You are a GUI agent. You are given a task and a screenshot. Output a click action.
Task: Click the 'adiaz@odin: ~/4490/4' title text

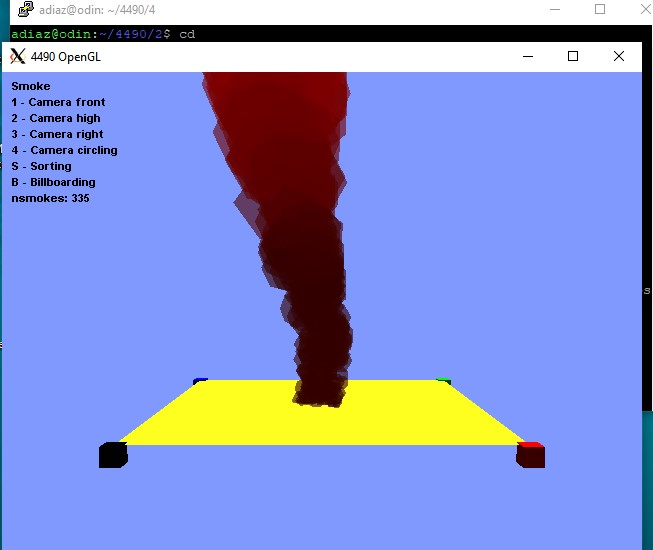pyautogui.click(x=97, y=10)
